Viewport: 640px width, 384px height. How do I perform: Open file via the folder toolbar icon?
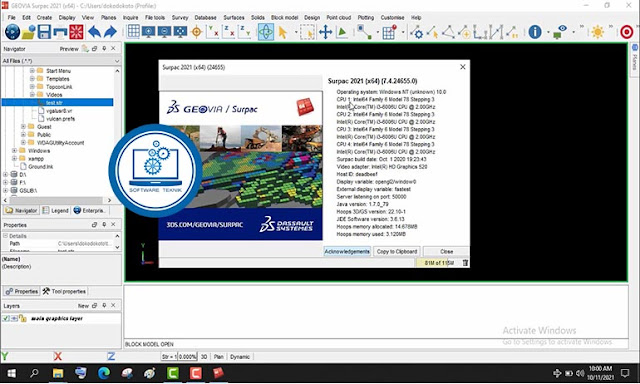coord(28,32)
